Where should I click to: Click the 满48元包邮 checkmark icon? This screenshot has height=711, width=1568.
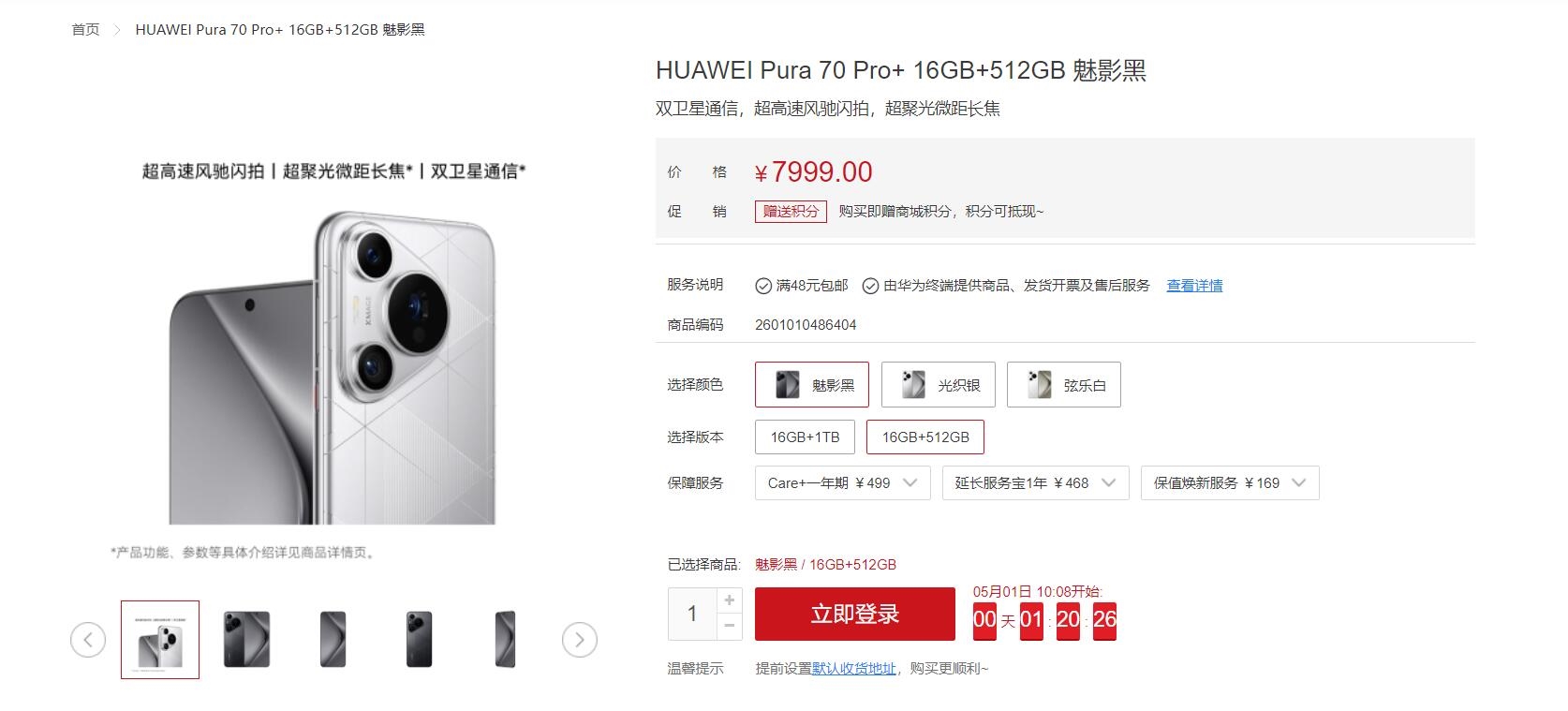[763, 286]
